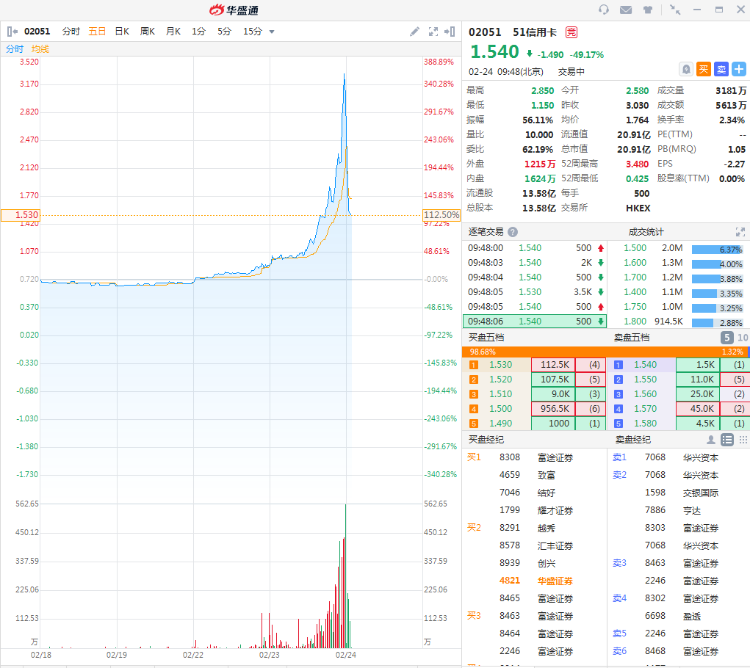Click the 华盛证券 broker 4821 row

point(535,580)
